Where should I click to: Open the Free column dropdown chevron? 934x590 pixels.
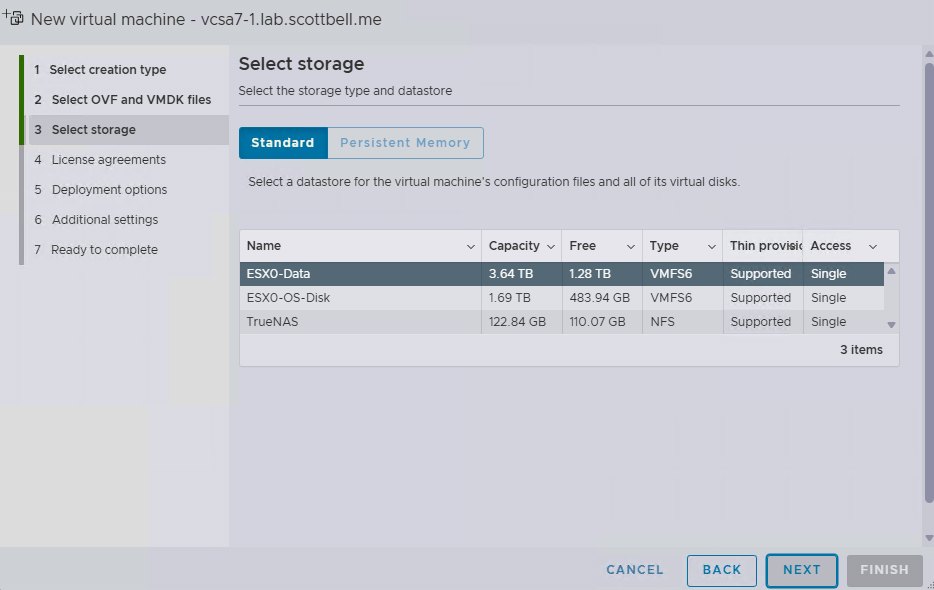631,246
